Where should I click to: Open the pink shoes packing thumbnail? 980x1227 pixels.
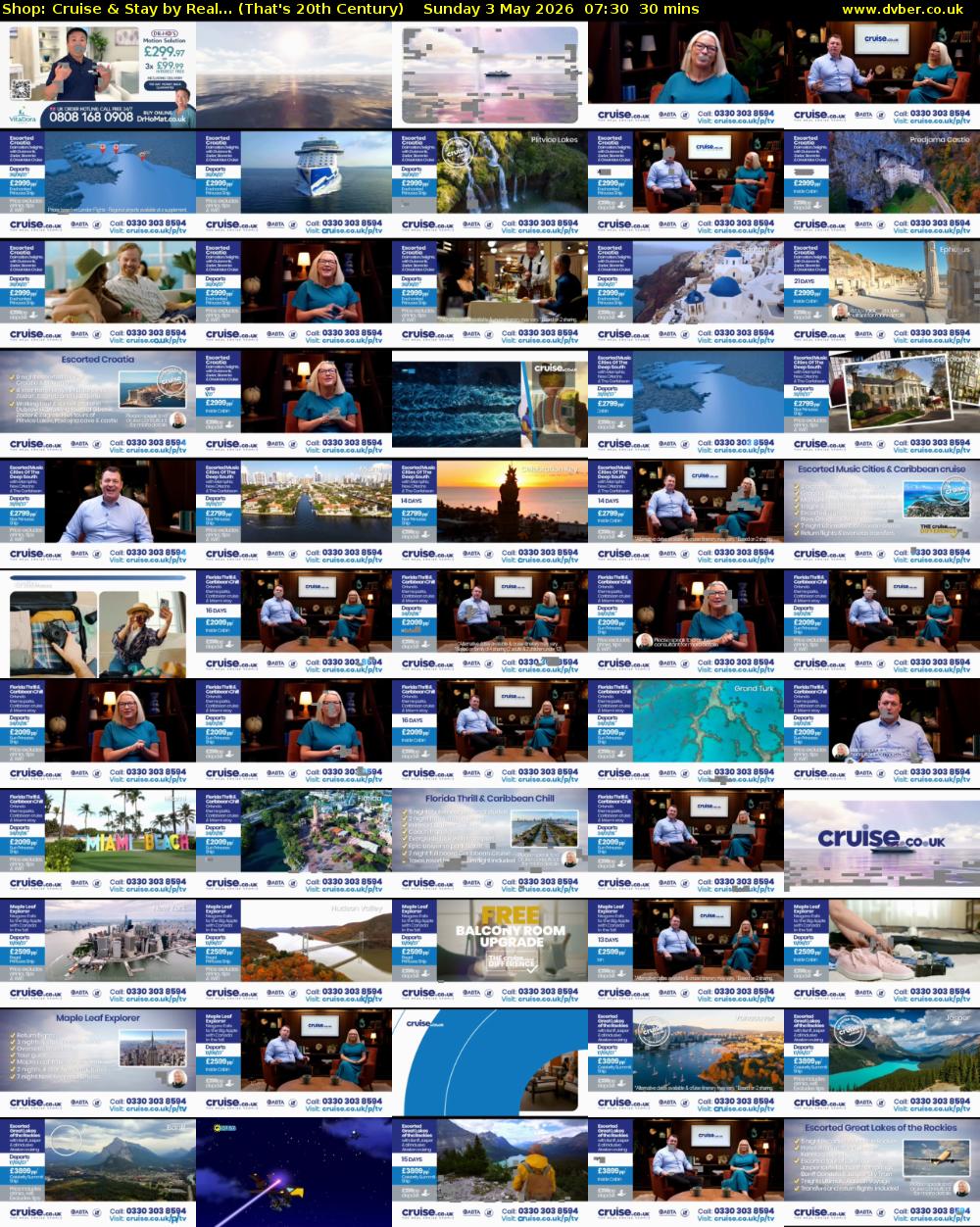(882, 954)
